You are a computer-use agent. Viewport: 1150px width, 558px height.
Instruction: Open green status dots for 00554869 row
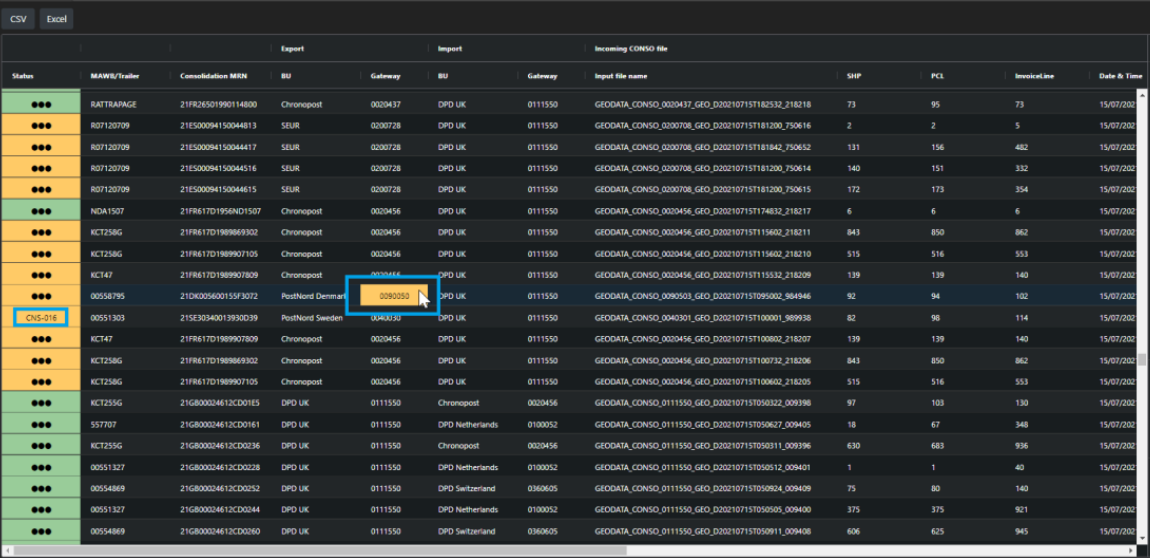pos(41,488)
